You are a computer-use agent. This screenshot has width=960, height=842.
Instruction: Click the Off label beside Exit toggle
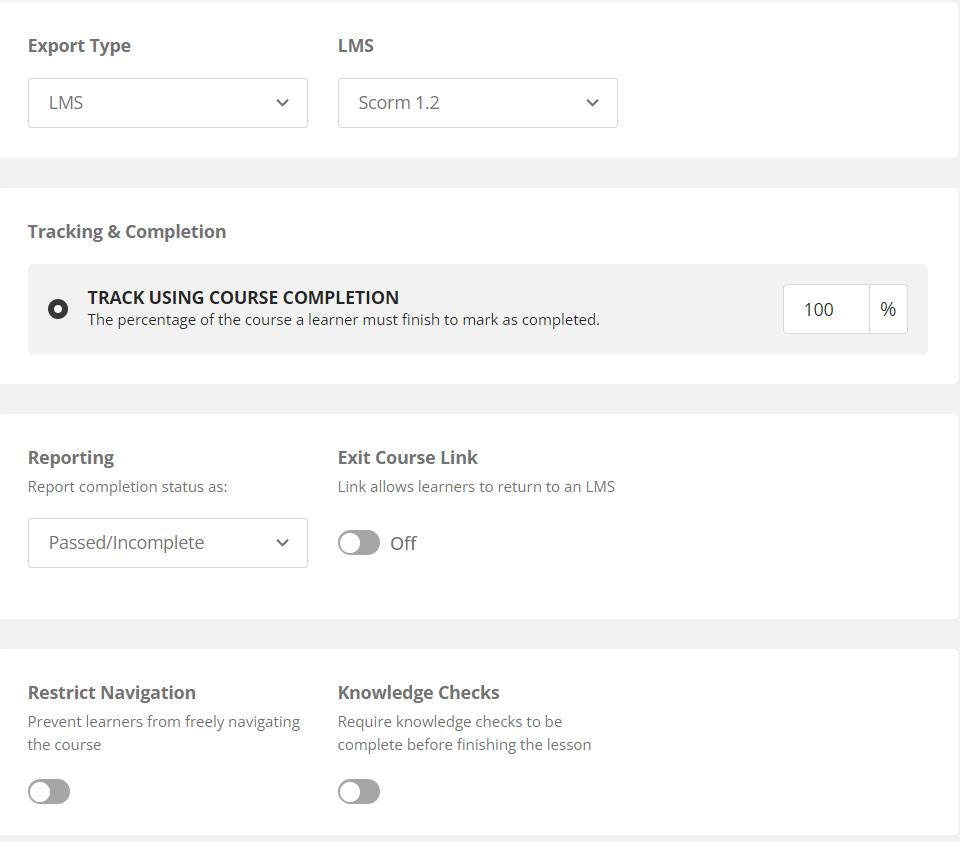(403, 543)
